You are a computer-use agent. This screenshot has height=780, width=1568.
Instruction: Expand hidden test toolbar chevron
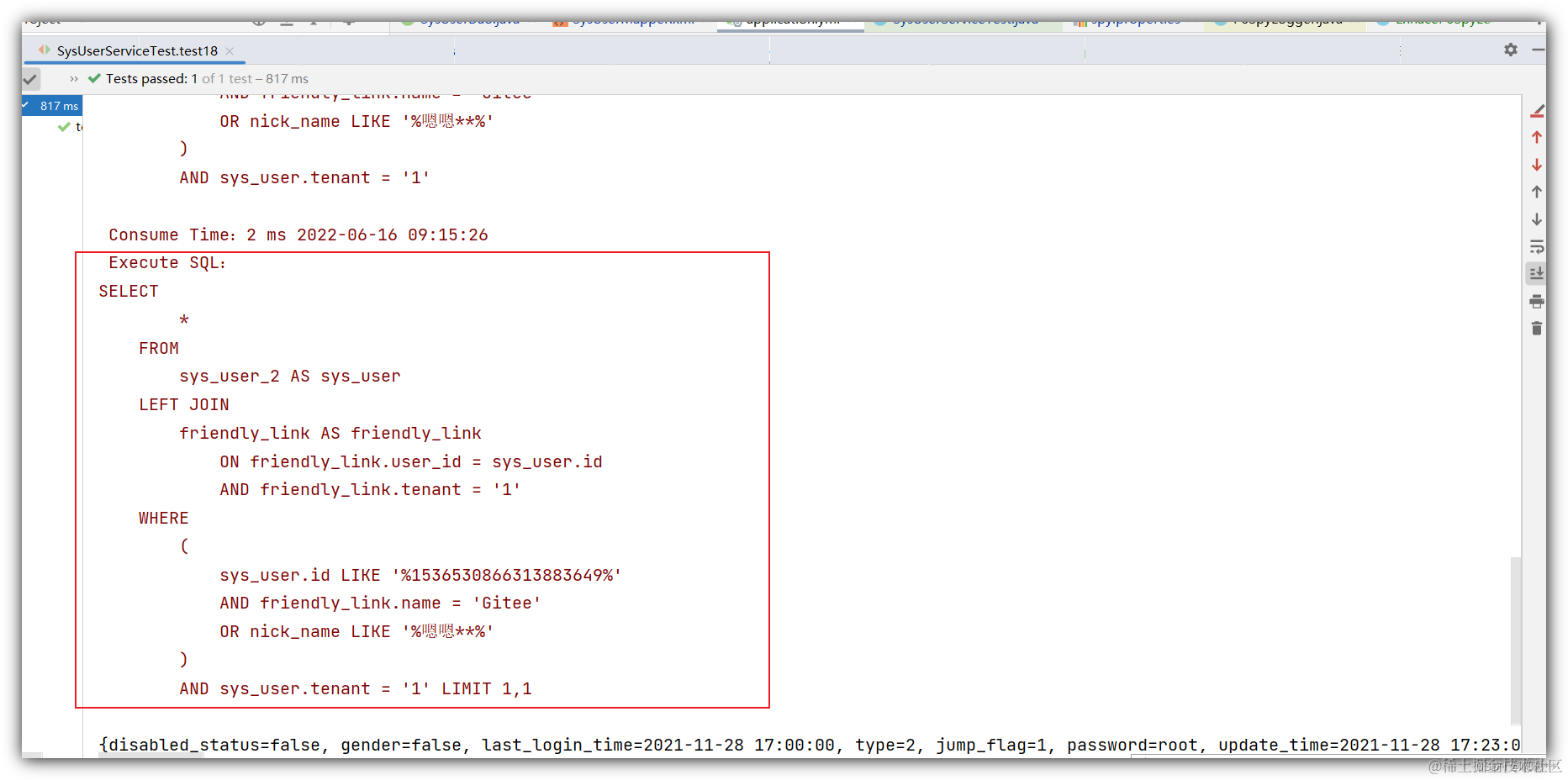pyautogui.click(x=74, y=79)
